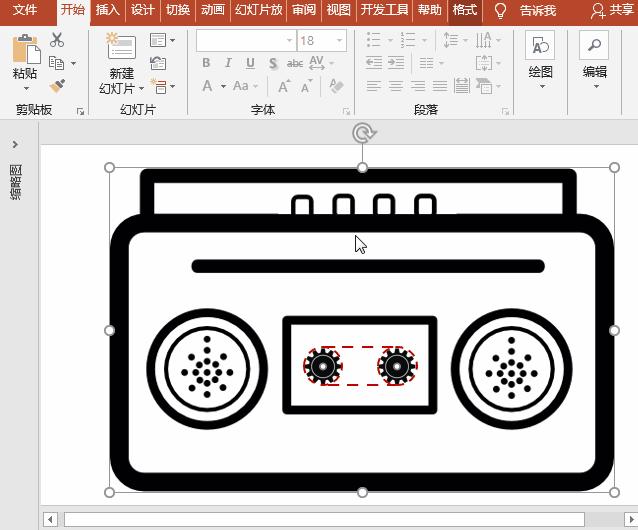The height and width of the screenshot is (530, 638).
Task: Click the Tell Me lightbulb icon
Action: tap(501, 11)
